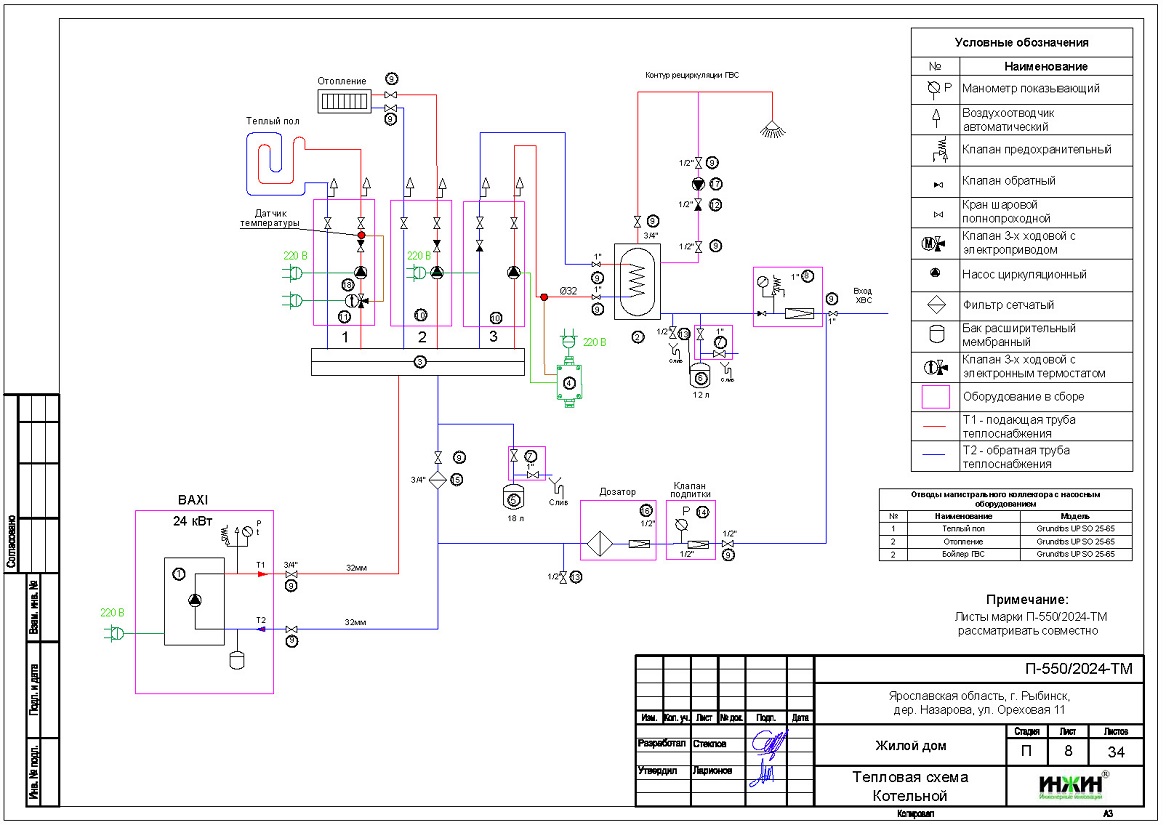Click the Фильтр сетчатый diamond symbol in legend
Screen dimensions: 1166x825
point(935,305)
